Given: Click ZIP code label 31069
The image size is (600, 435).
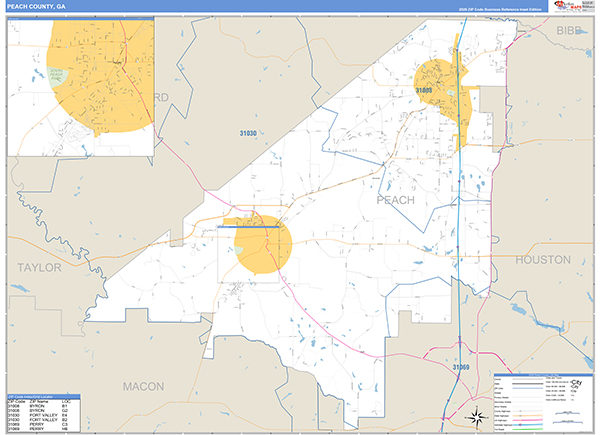Looking at the screenshot, I should (x=461, y=367).
